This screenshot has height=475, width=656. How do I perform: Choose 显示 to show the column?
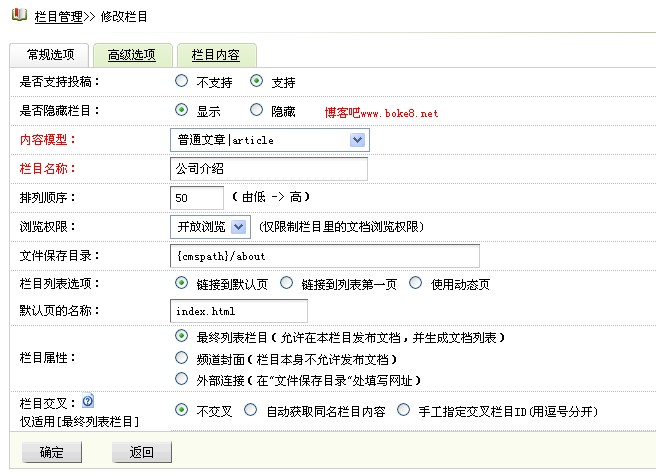(181, 110)
